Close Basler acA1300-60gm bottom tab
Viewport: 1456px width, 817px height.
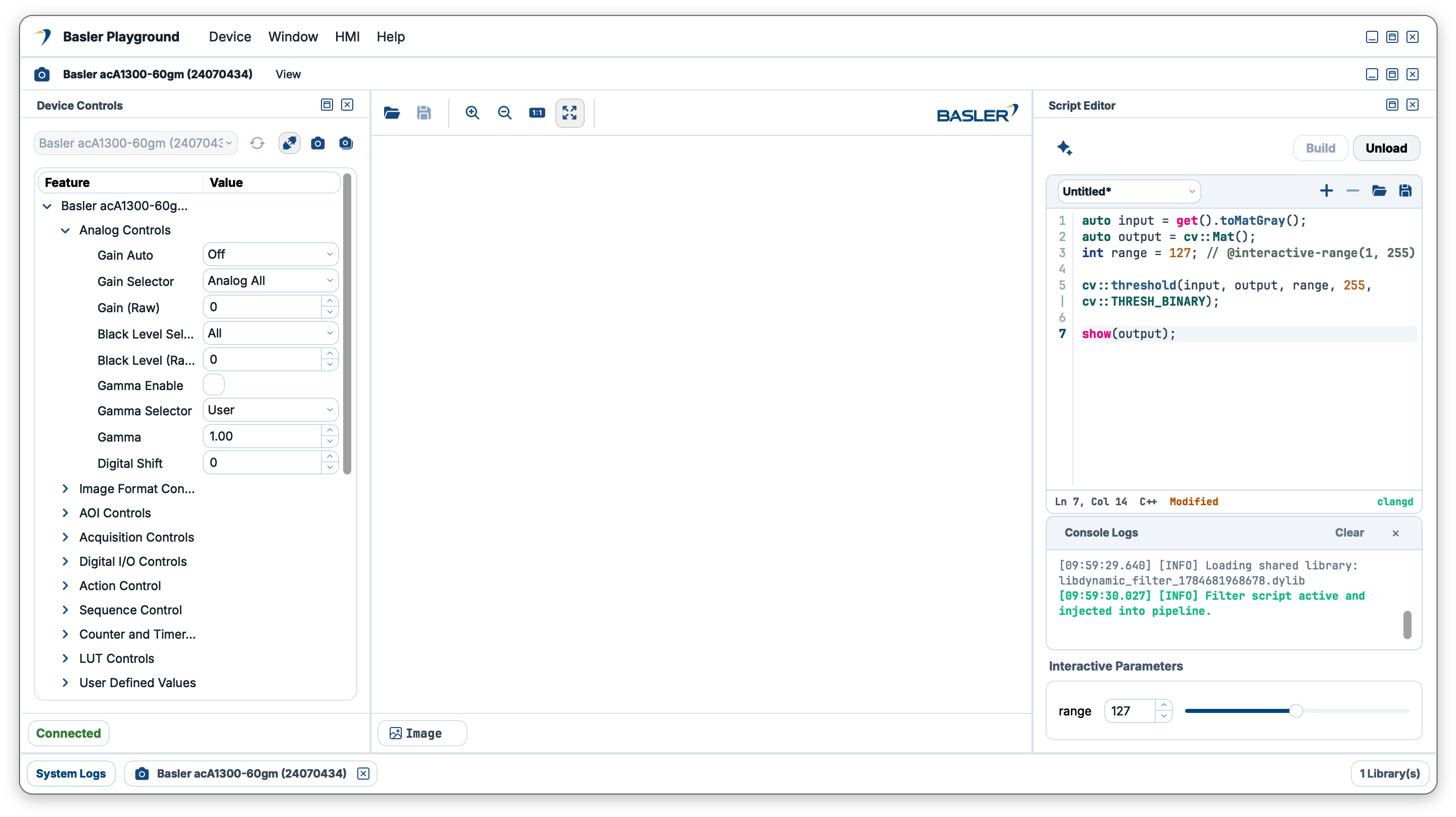click(x=363, y=774)
